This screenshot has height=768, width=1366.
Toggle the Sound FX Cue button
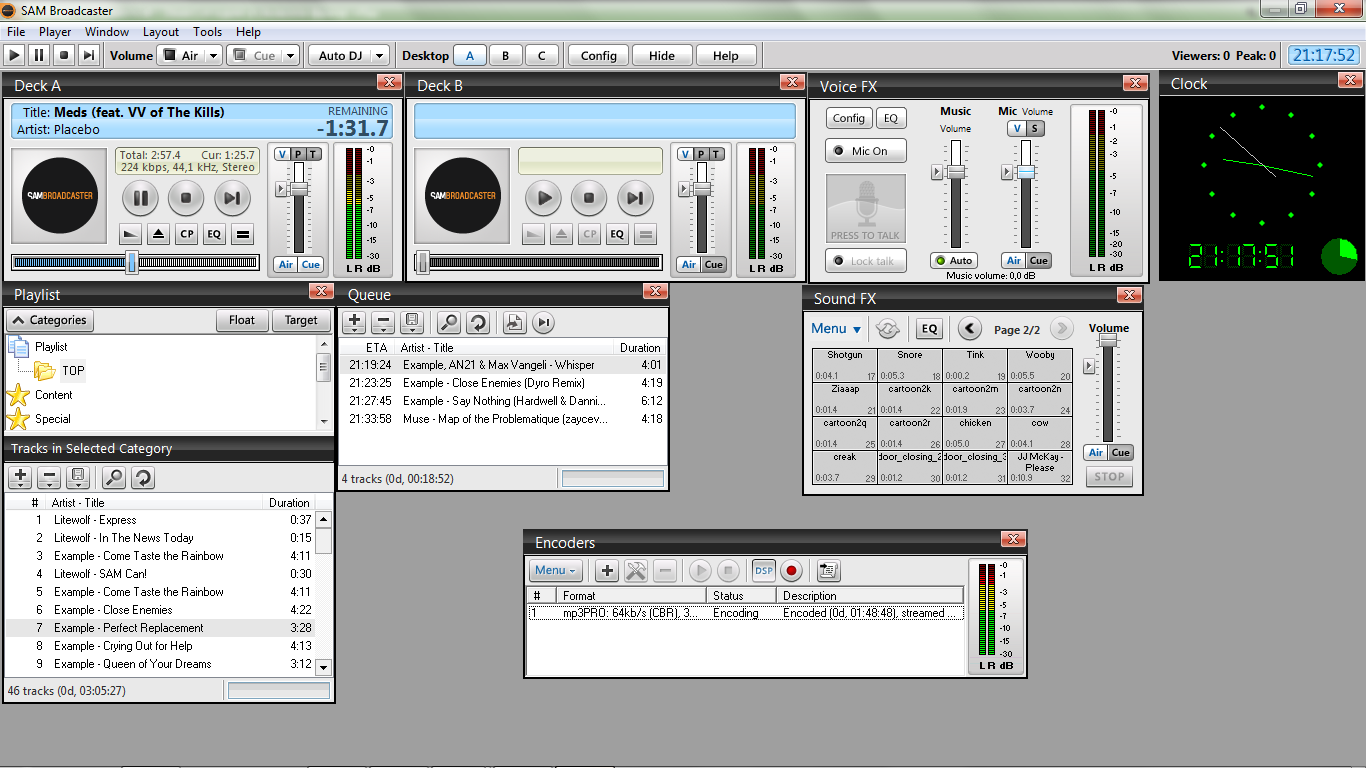click(1121, 452)
